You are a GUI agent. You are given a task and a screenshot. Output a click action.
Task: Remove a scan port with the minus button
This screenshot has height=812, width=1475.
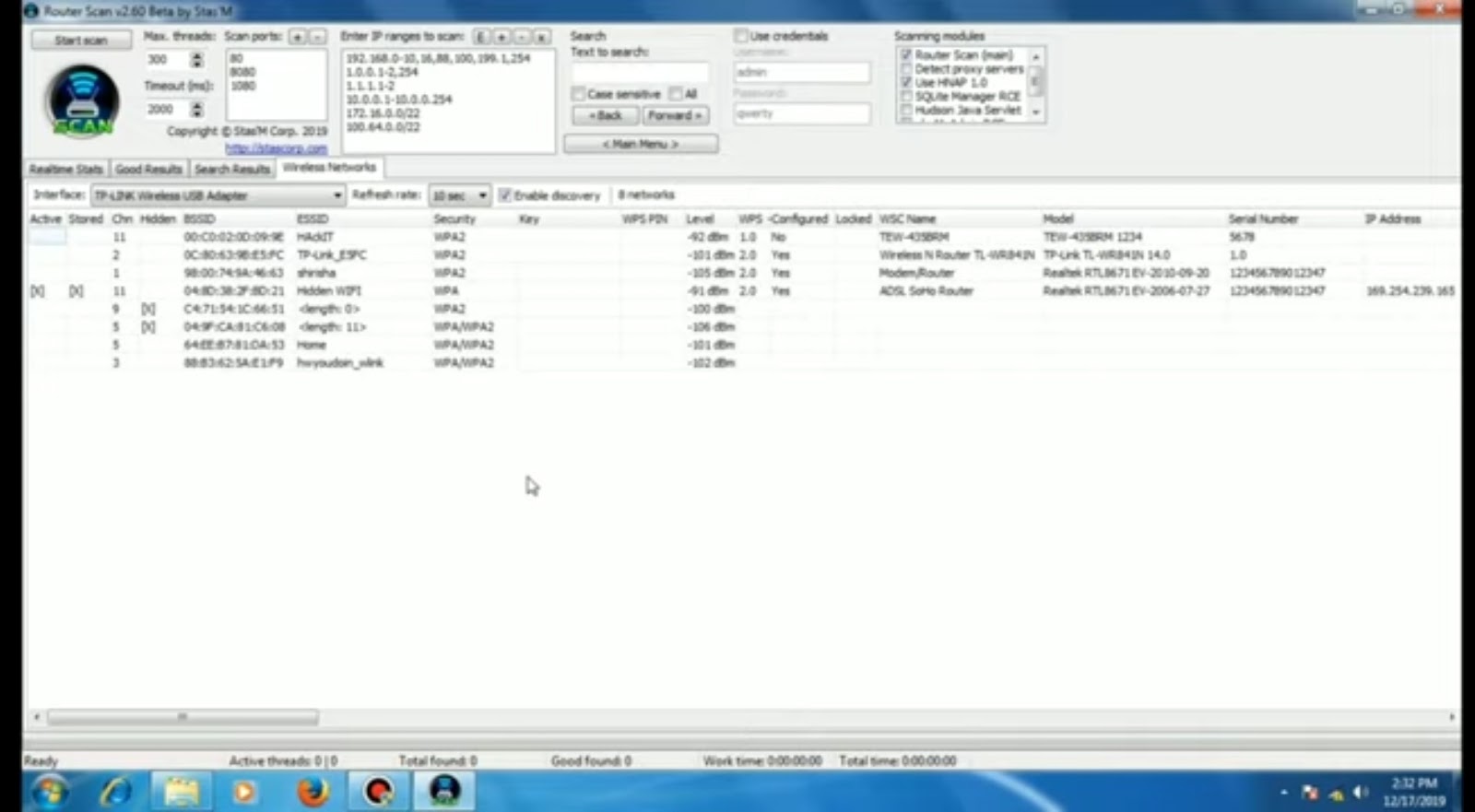click(316, 37)
